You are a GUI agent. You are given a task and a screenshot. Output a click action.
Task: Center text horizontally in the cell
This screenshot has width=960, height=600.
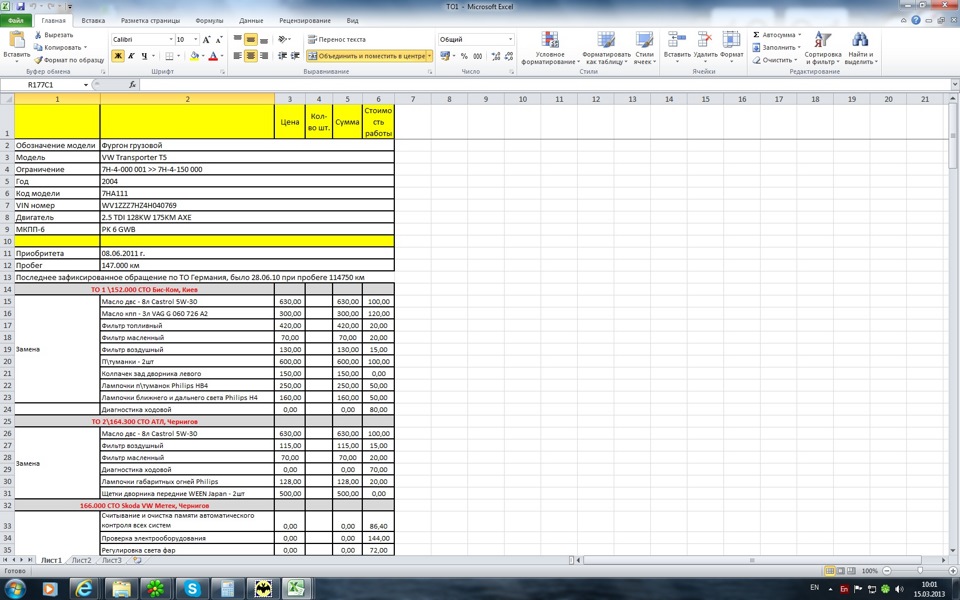click(x=250, y=56)
